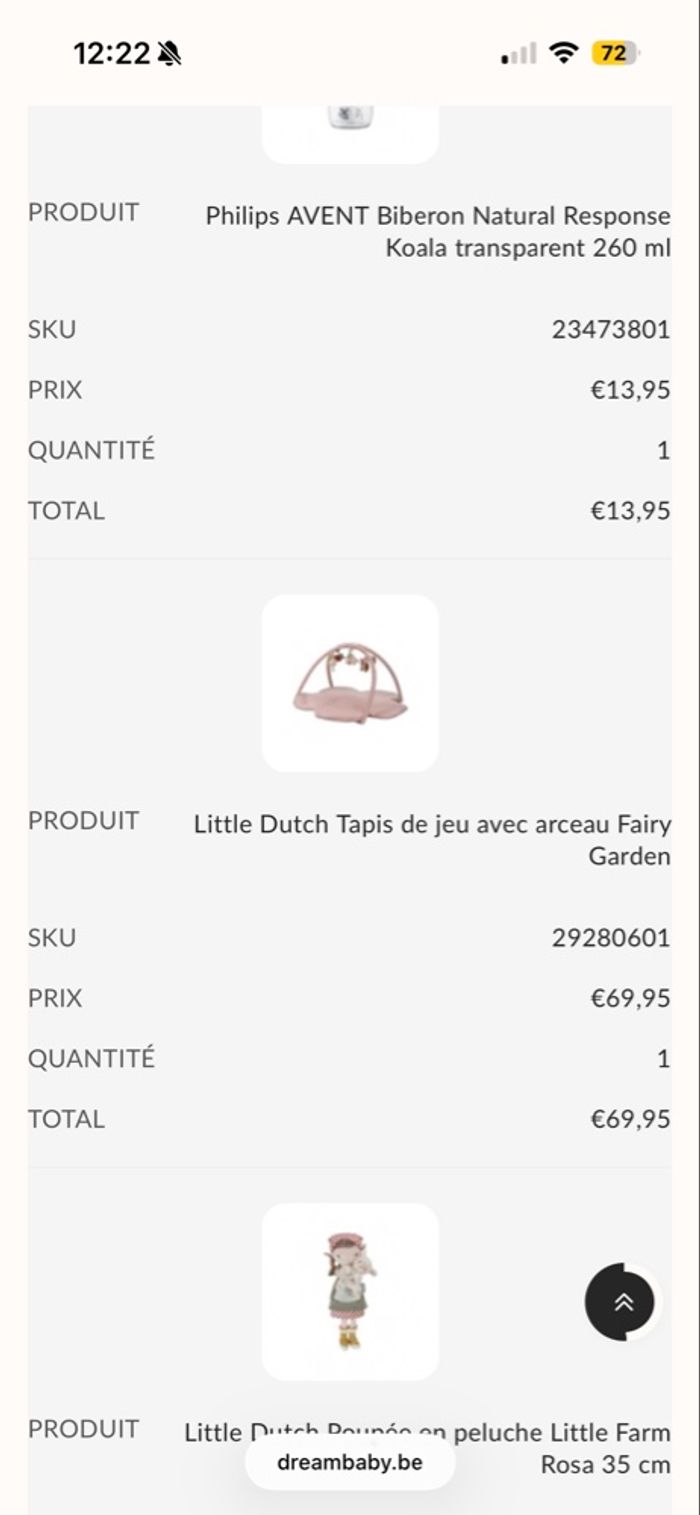
Task: Open Philips AVENT Biberon Natural Response product
Action: (x=438, y=231)
